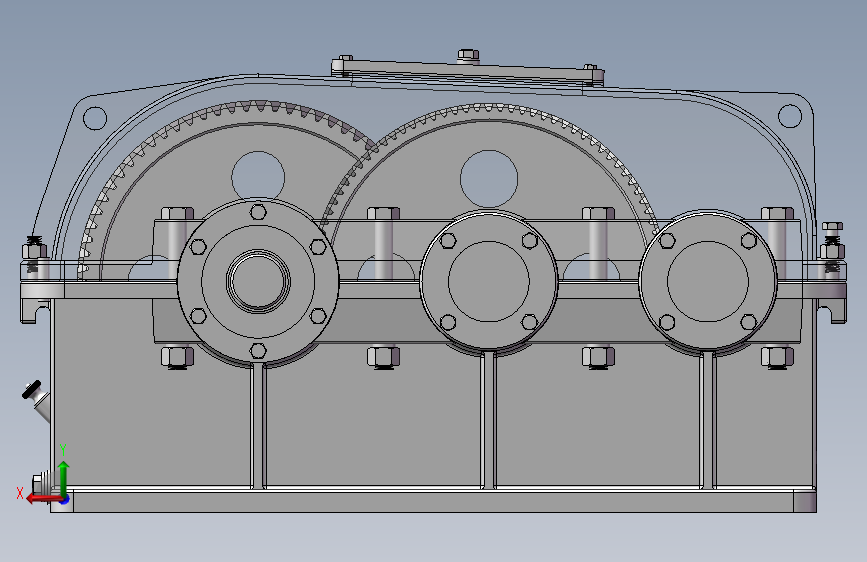Screen dimensions: 867x562
Task: Select the rightmost bearing end cover
Action: pos(708,280)
